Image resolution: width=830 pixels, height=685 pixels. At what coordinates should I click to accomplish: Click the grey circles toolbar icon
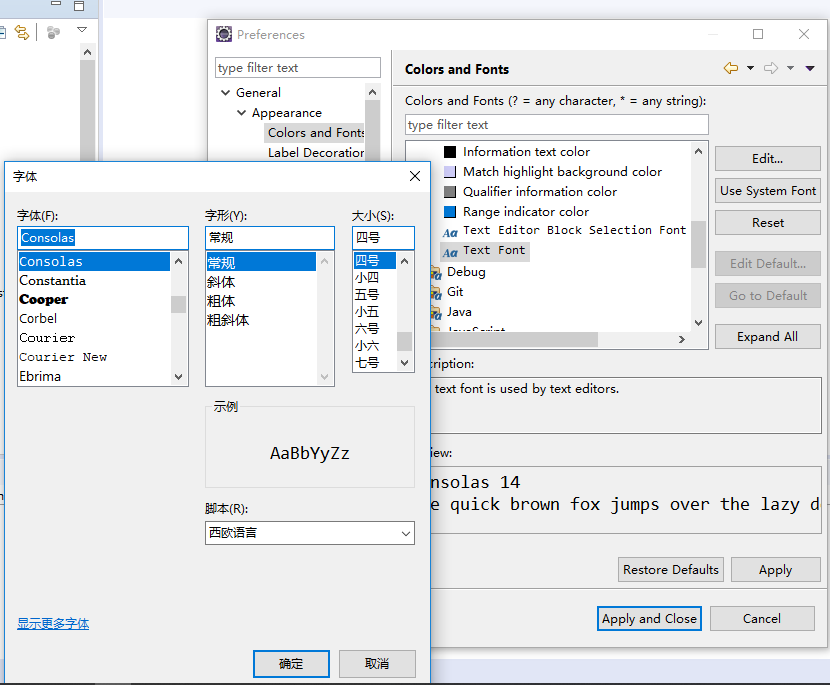(x=53, y=32)
